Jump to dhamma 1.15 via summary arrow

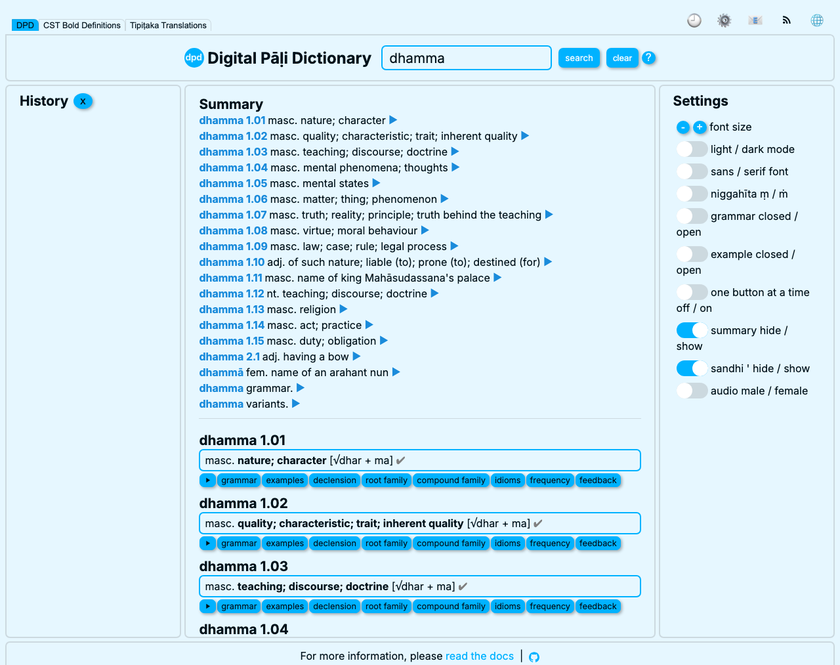(384, 341)
